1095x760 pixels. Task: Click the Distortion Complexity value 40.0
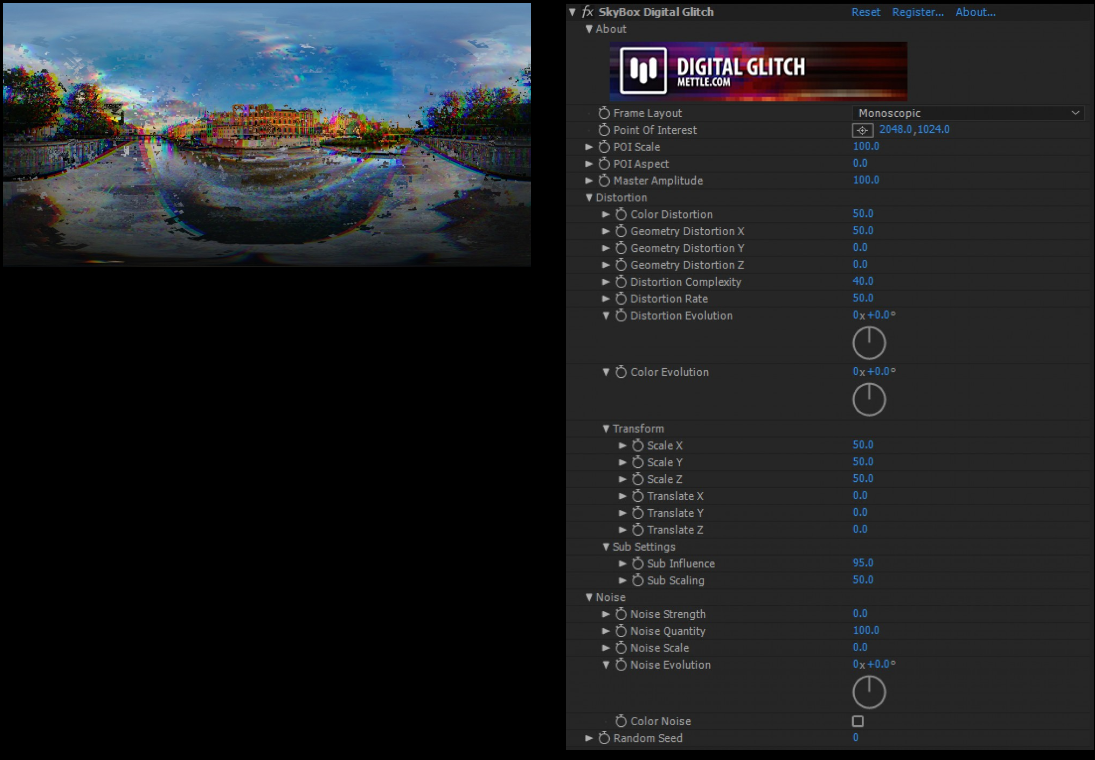[863, 281]
